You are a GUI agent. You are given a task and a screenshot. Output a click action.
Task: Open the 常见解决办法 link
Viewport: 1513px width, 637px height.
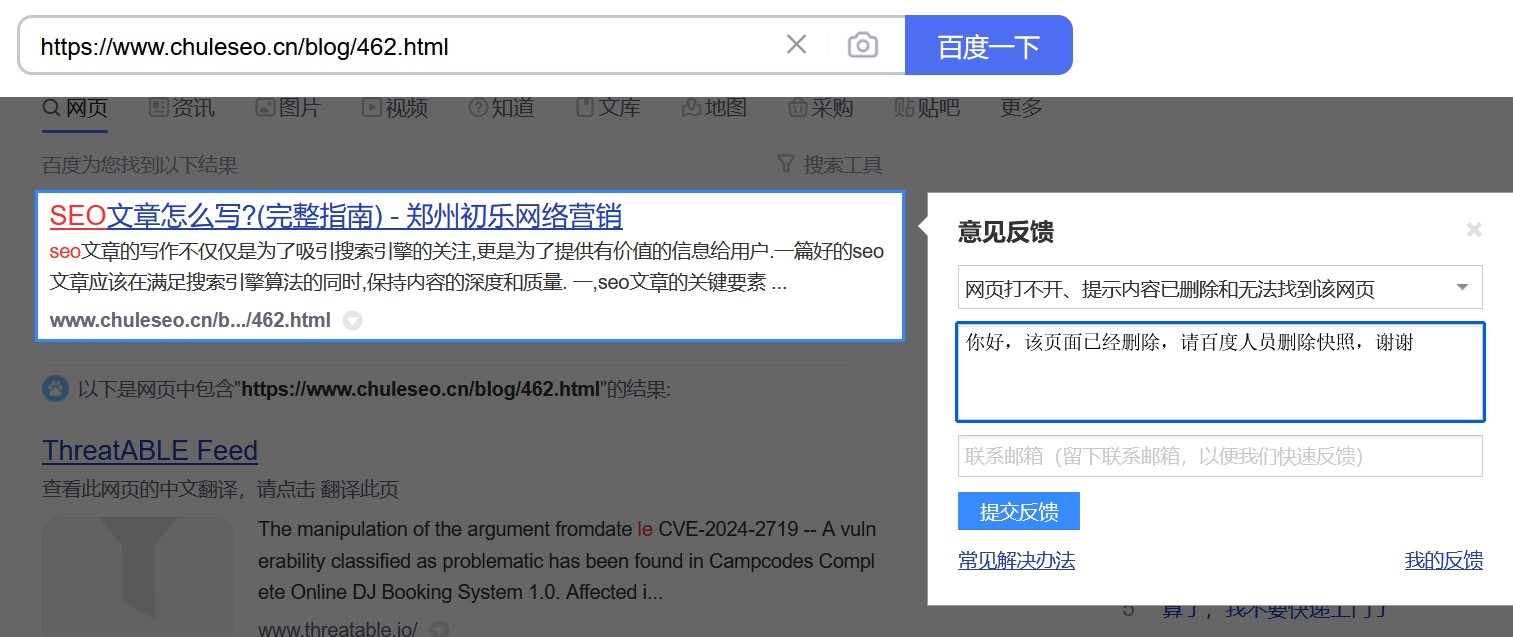click(x=1016, y=561)
